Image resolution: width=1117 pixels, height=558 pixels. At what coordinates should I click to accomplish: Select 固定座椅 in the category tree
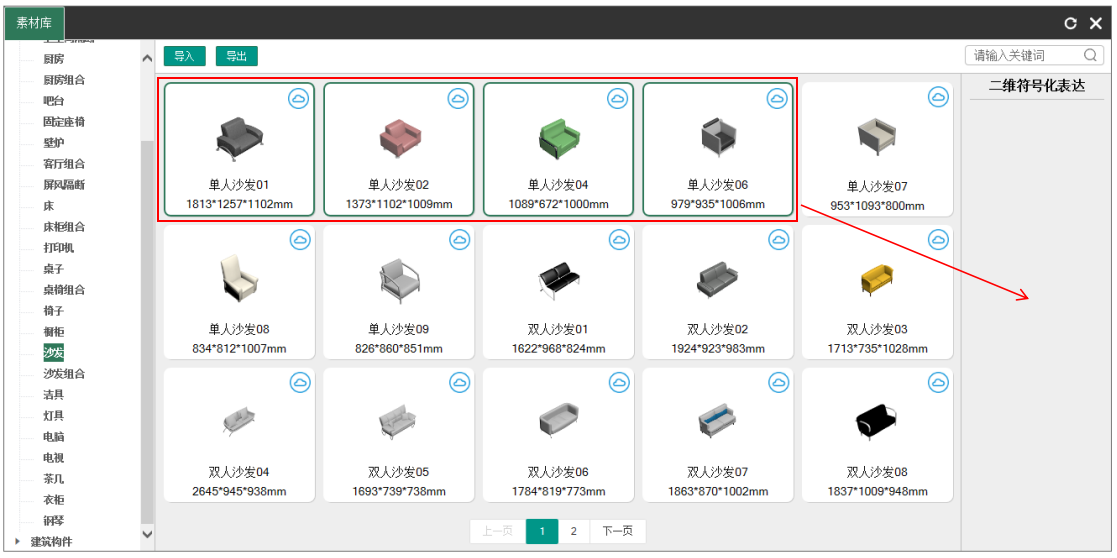tap(64, 122)
